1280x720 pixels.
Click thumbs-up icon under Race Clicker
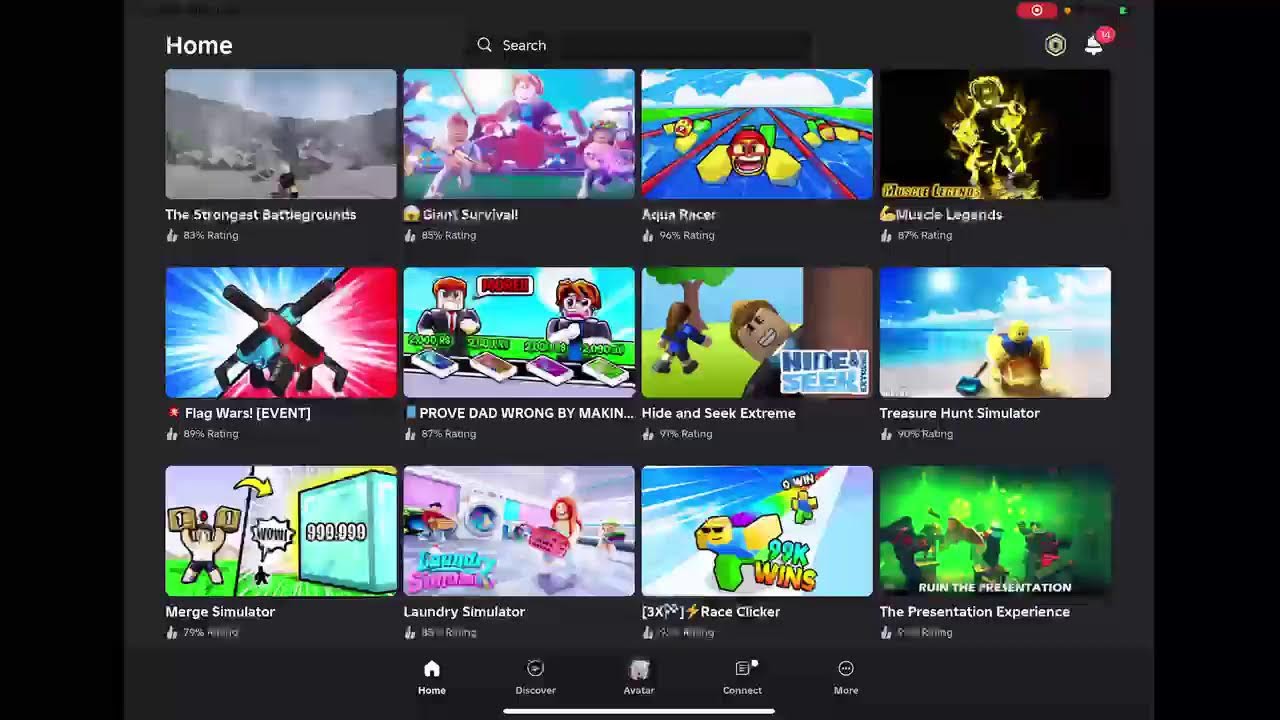[648, 632]
